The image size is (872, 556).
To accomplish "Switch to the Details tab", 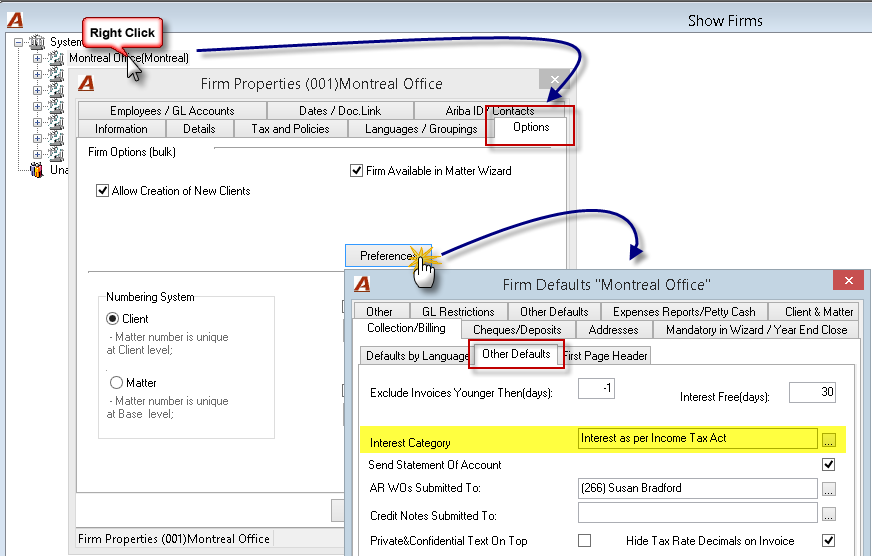I will point(199,129).
